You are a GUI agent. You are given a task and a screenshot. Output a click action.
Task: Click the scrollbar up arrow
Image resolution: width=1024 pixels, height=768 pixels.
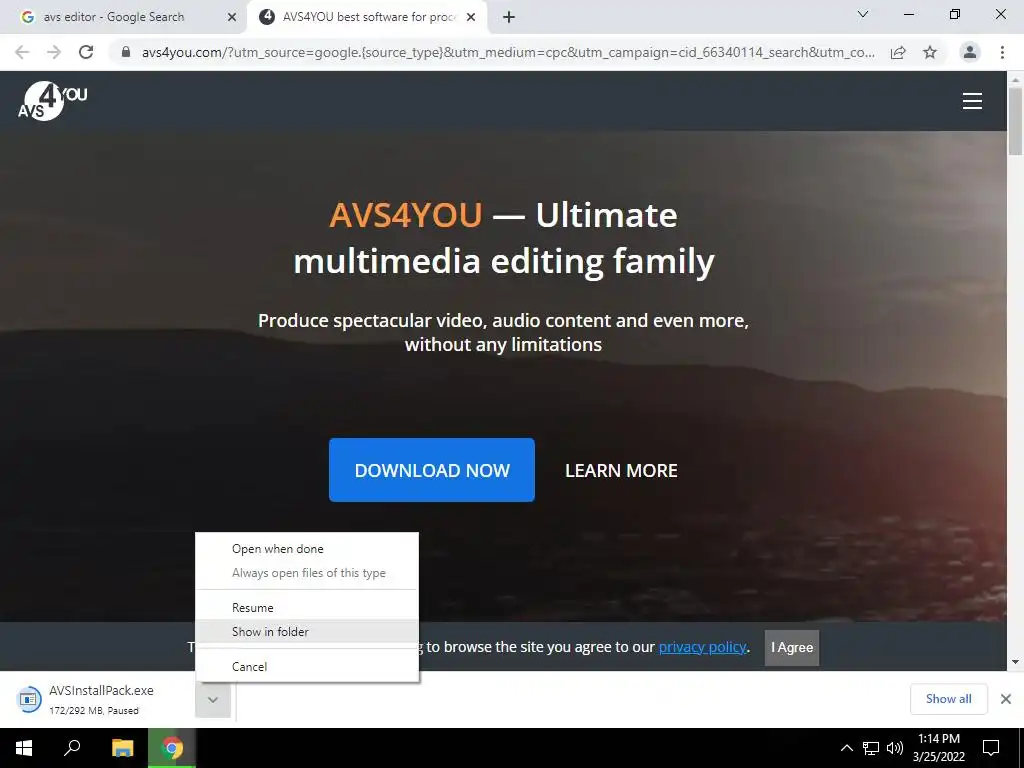click(x=1015, y=79)
